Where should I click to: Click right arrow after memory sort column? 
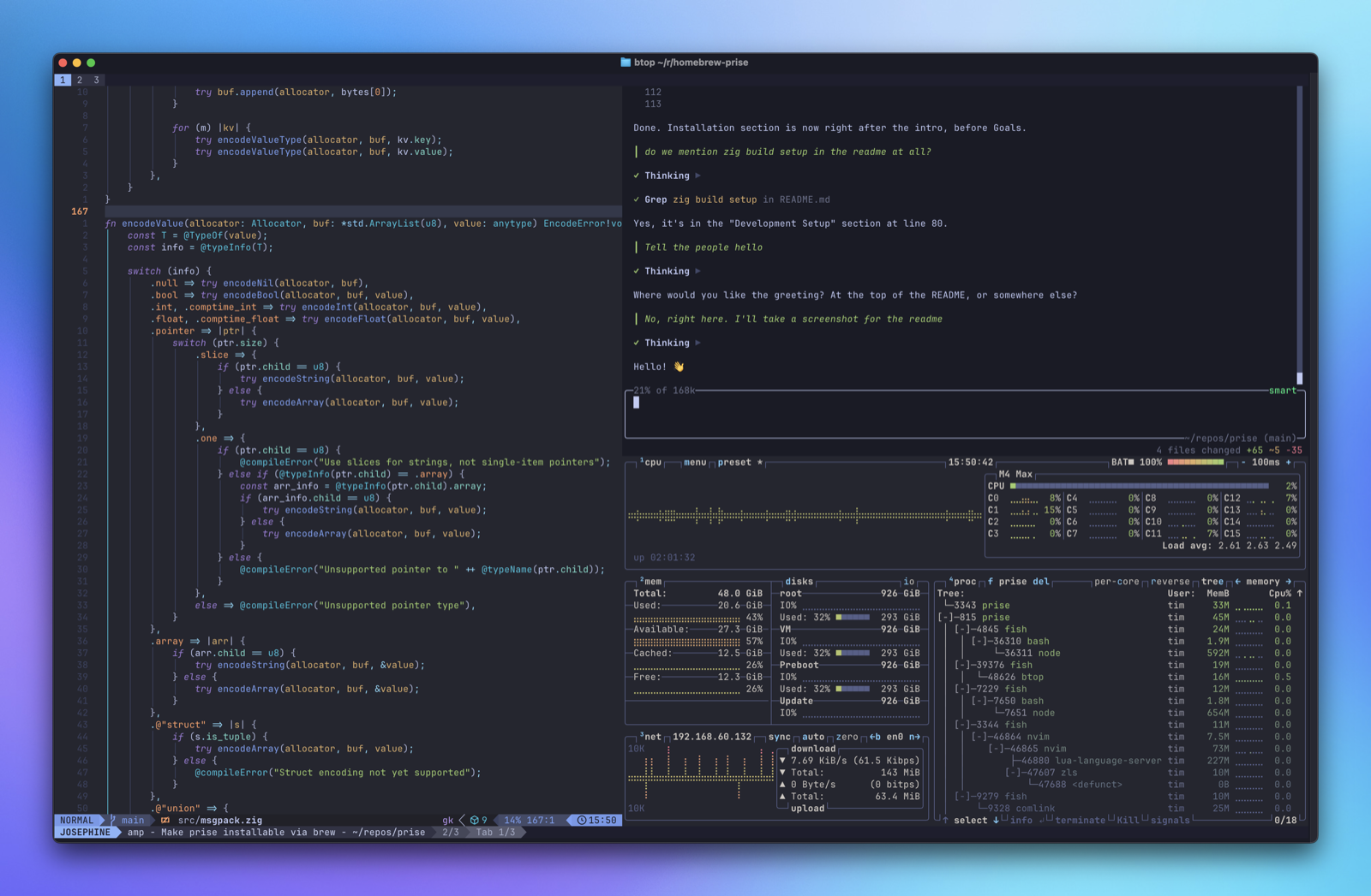pos(1288,582)
